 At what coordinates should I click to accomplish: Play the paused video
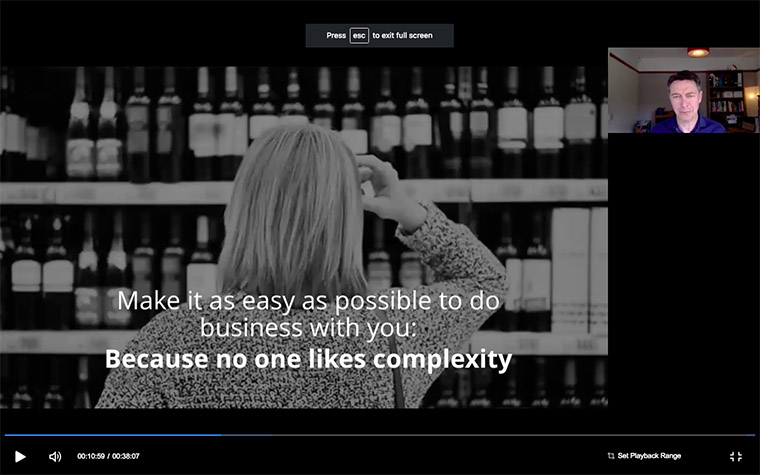(x=20, y=456)
